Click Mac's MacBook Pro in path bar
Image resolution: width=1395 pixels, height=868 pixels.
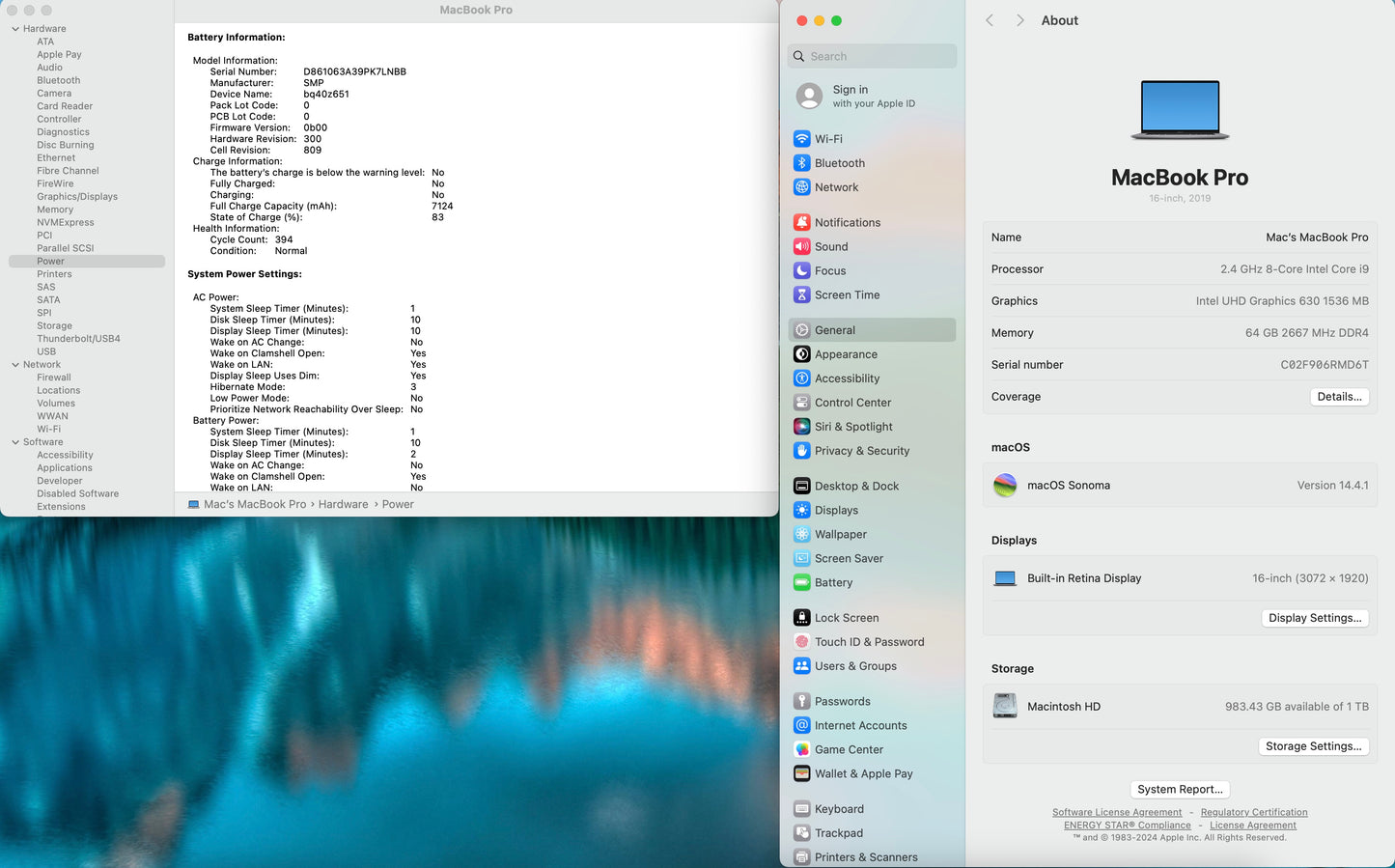255,505
